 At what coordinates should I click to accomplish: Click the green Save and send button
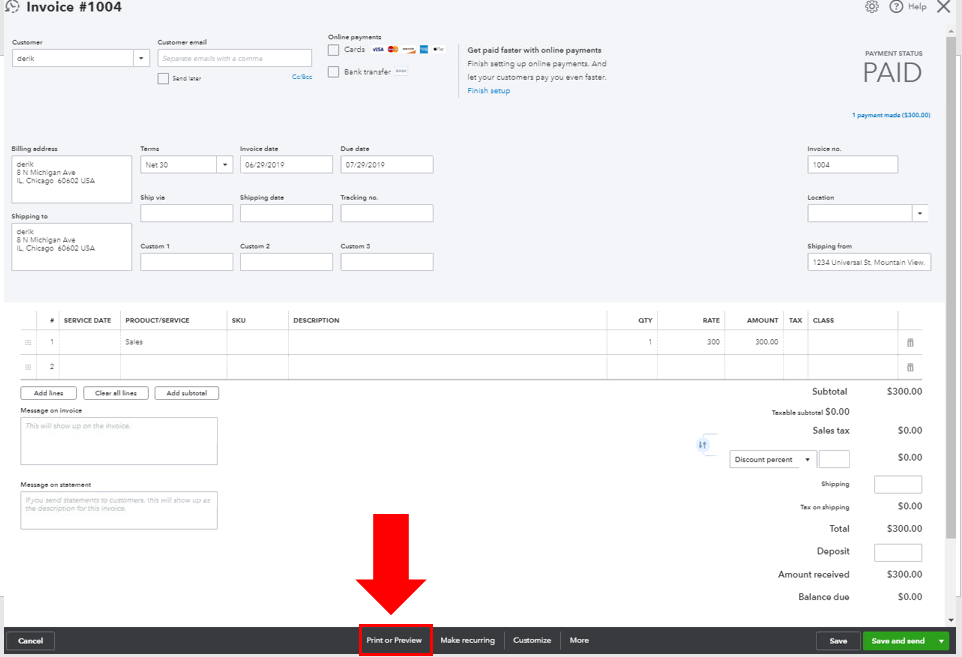point(898,641)
